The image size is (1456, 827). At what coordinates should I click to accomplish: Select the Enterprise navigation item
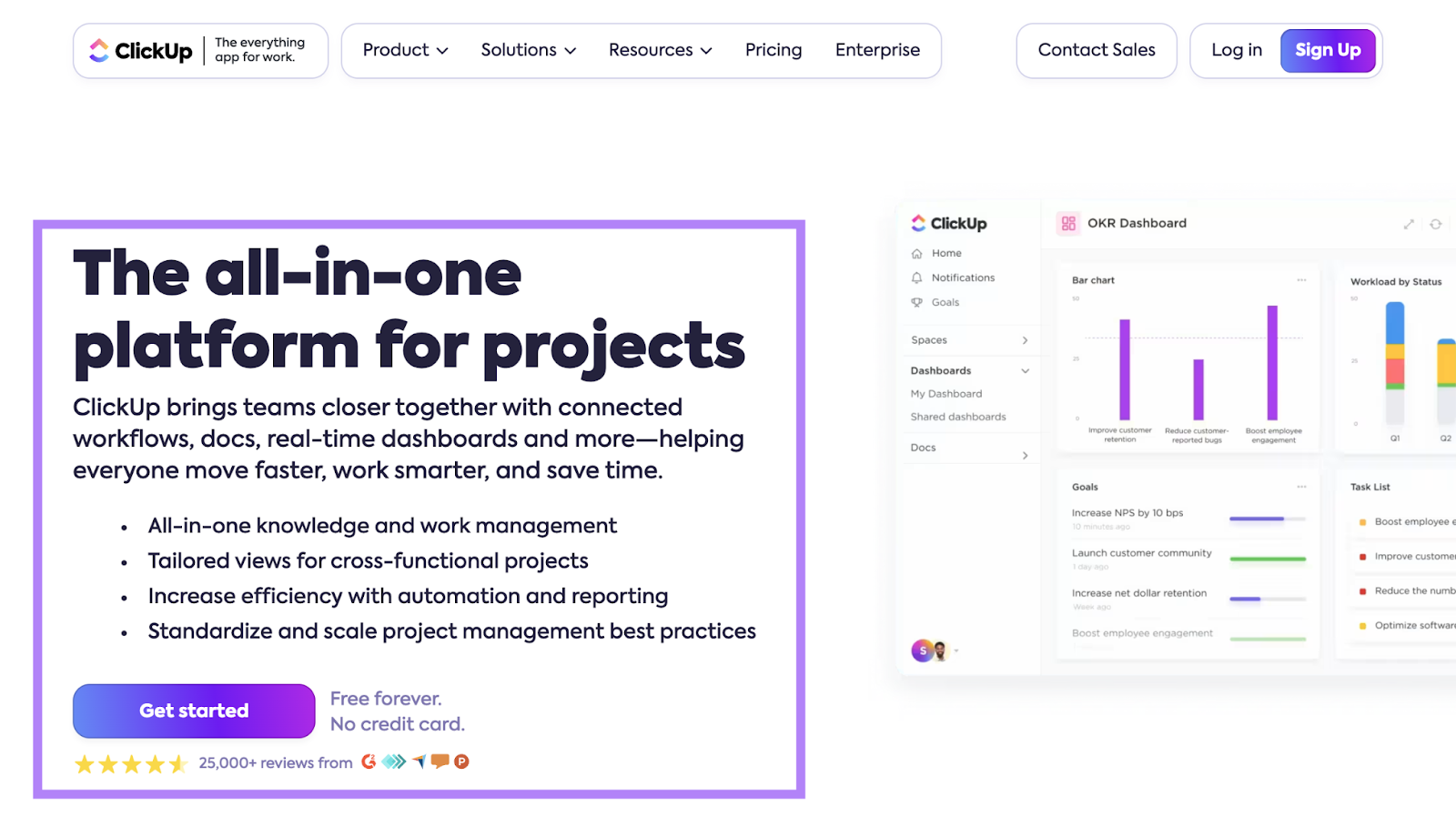pyautogui.click(x=876, y=50)
